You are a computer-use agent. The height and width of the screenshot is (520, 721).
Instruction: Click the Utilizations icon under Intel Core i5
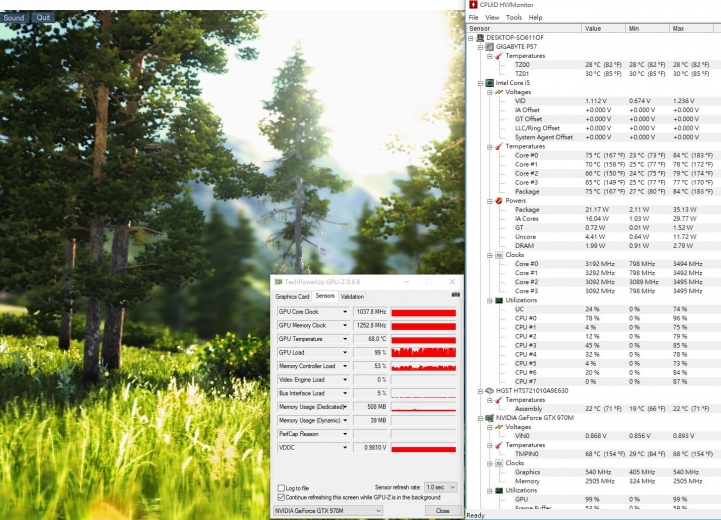click(499, 300)
